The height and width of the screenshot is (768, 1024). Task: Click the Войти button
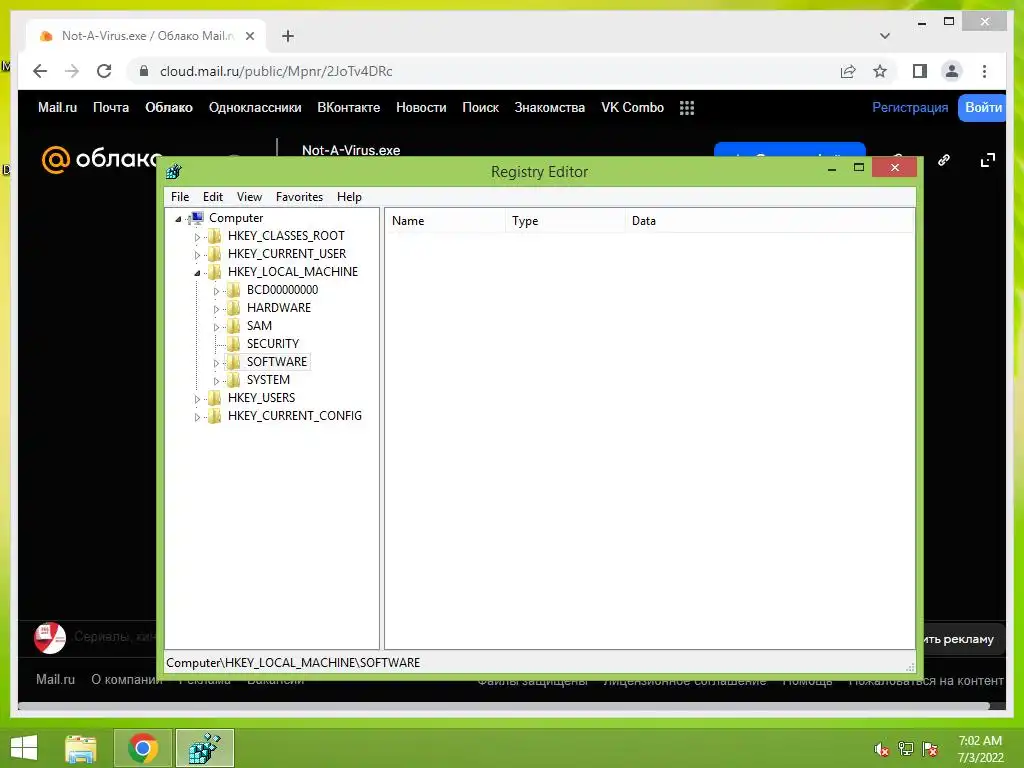click(982, 108)
